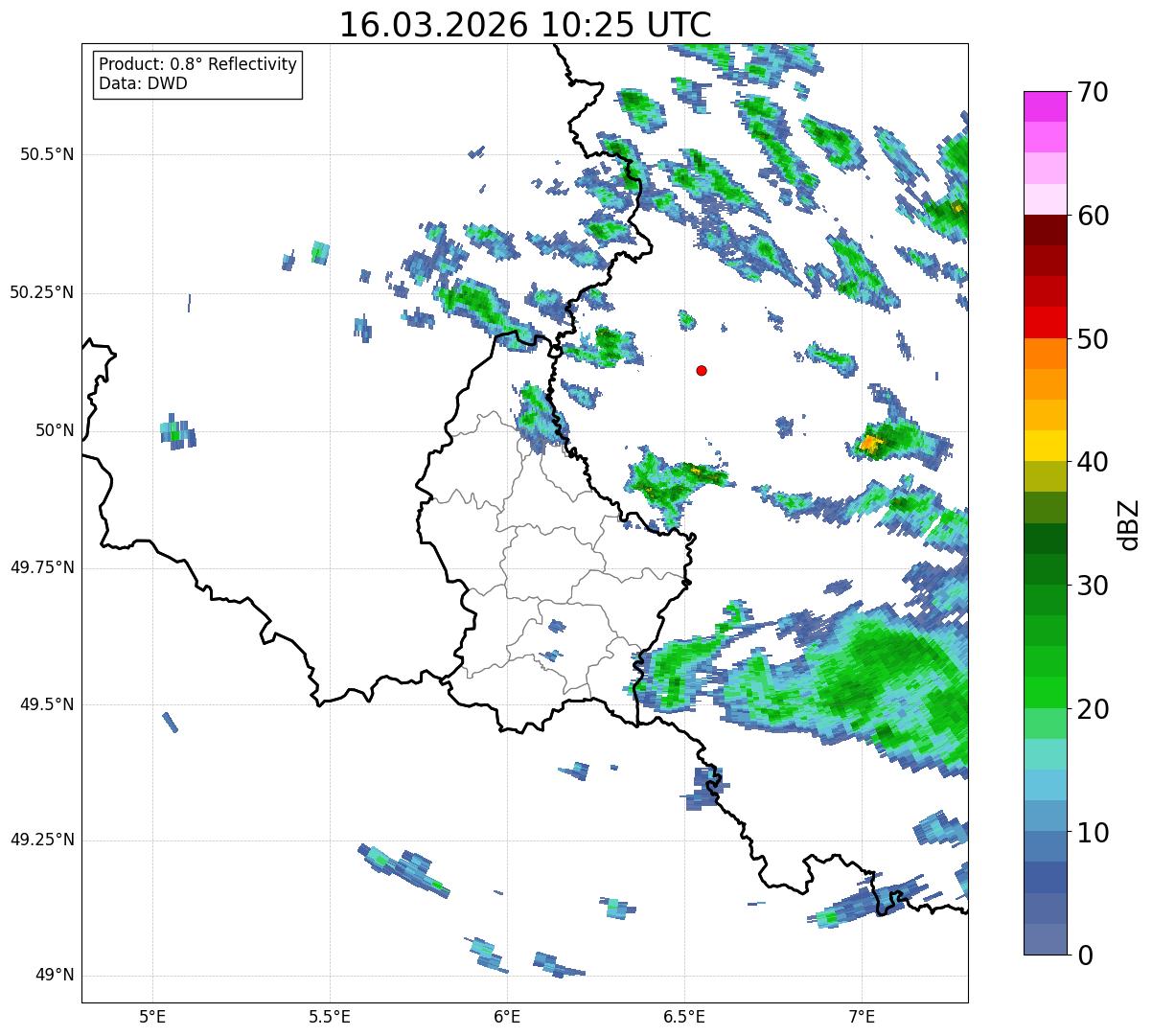Viewport: 1152px width, 1036px height.
Task: Click the red location marker dot
Action: click(x=702, y=370)
